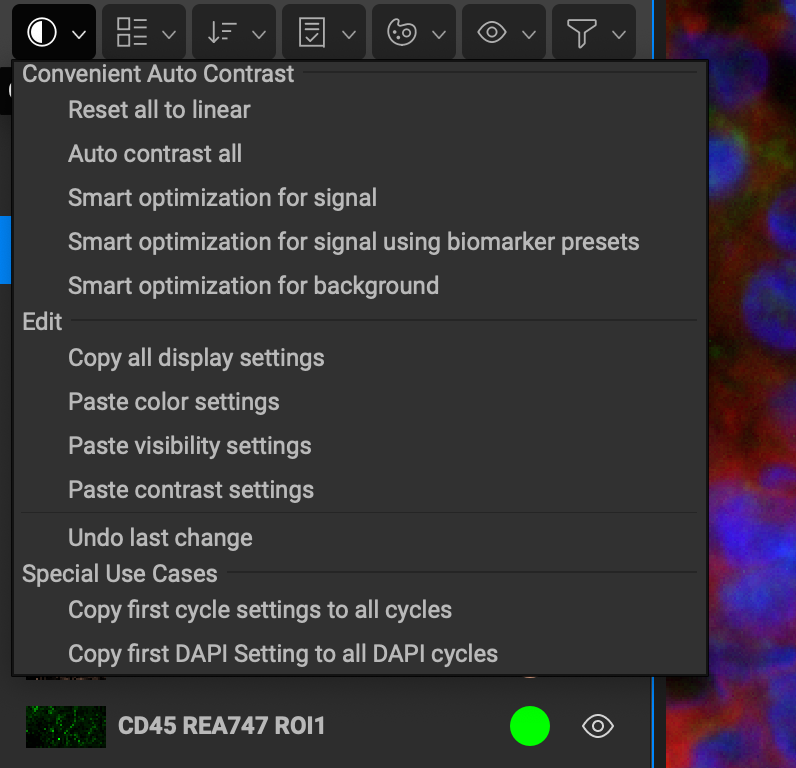Image resolution: width=796 pixels, height=768 pixels.
Task: Expand the visibility eye dropdown arrow
Action: (x=529, y=35)
